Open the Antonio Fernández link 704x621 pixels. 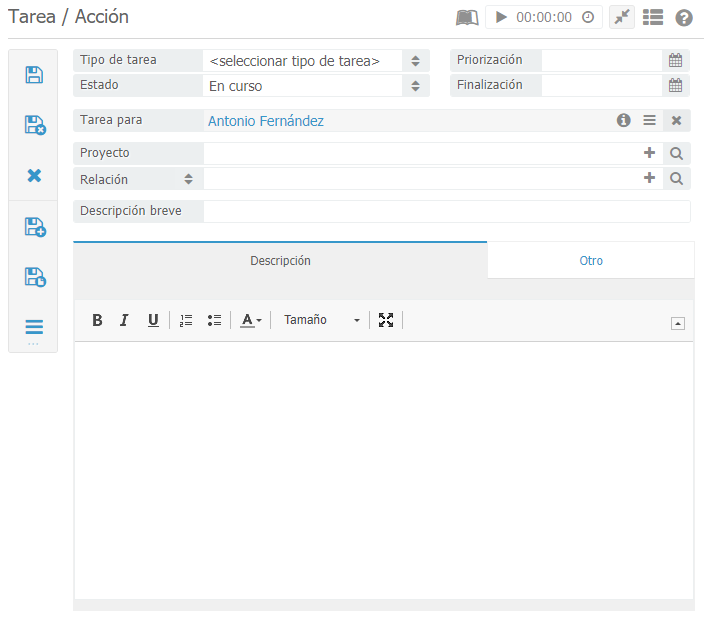coord(266,121)
